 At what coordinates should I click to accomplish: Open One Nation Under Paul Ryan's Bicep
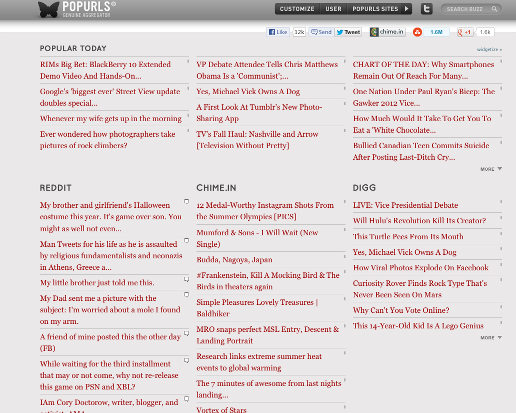424,97
